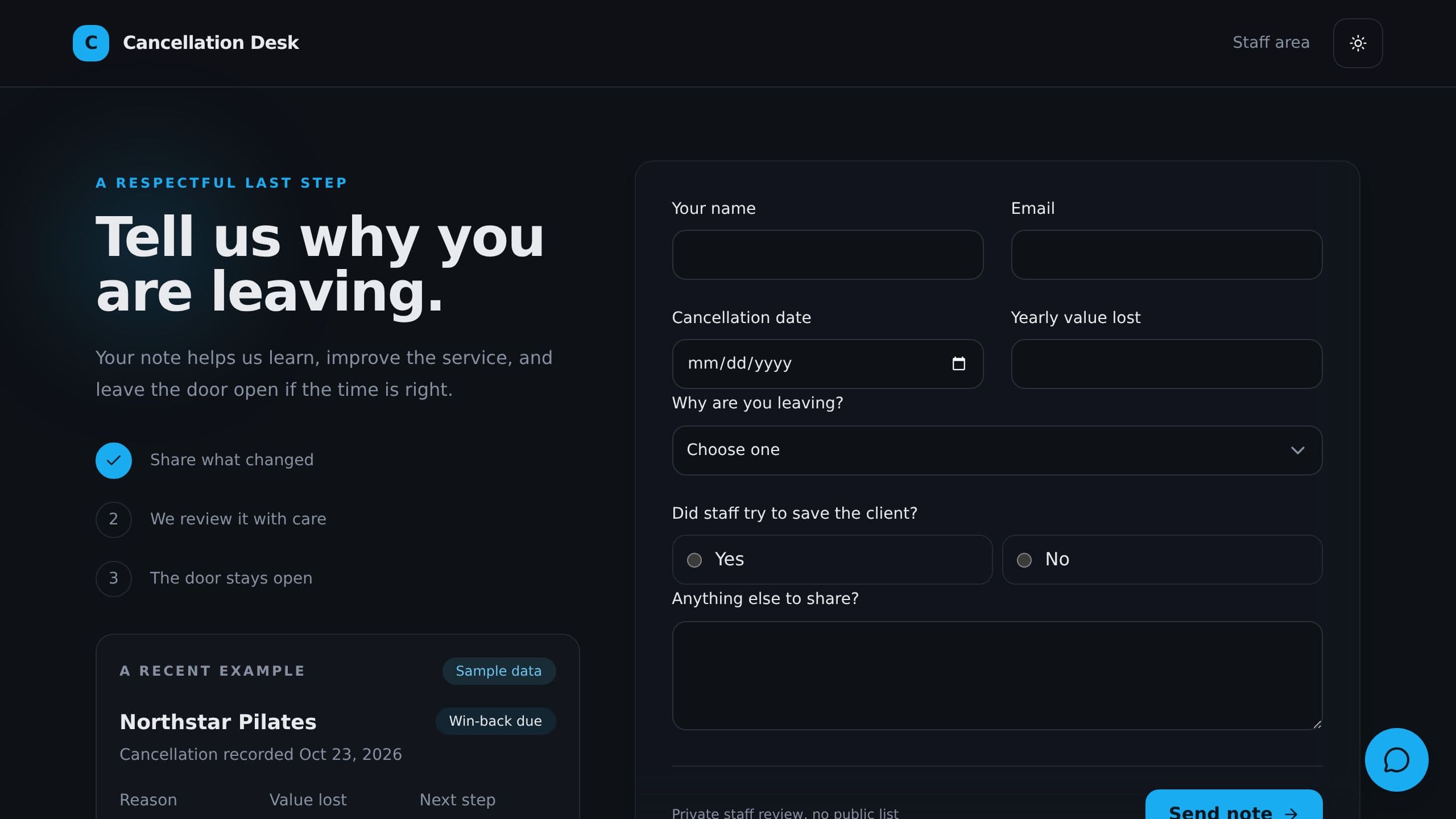Select Yes for staff save attempt

(832, 560)
